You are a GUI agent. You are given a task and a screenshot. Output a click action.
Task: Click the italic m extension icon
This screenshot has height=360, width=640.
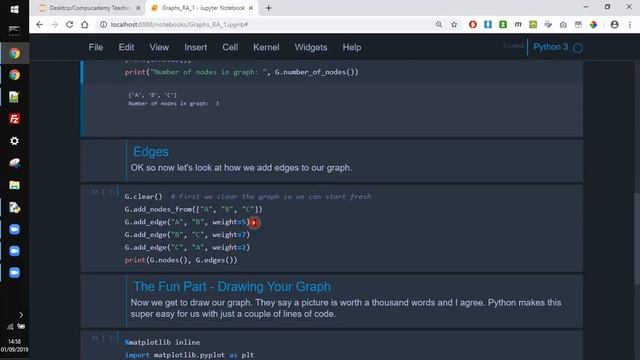point(518,24)
